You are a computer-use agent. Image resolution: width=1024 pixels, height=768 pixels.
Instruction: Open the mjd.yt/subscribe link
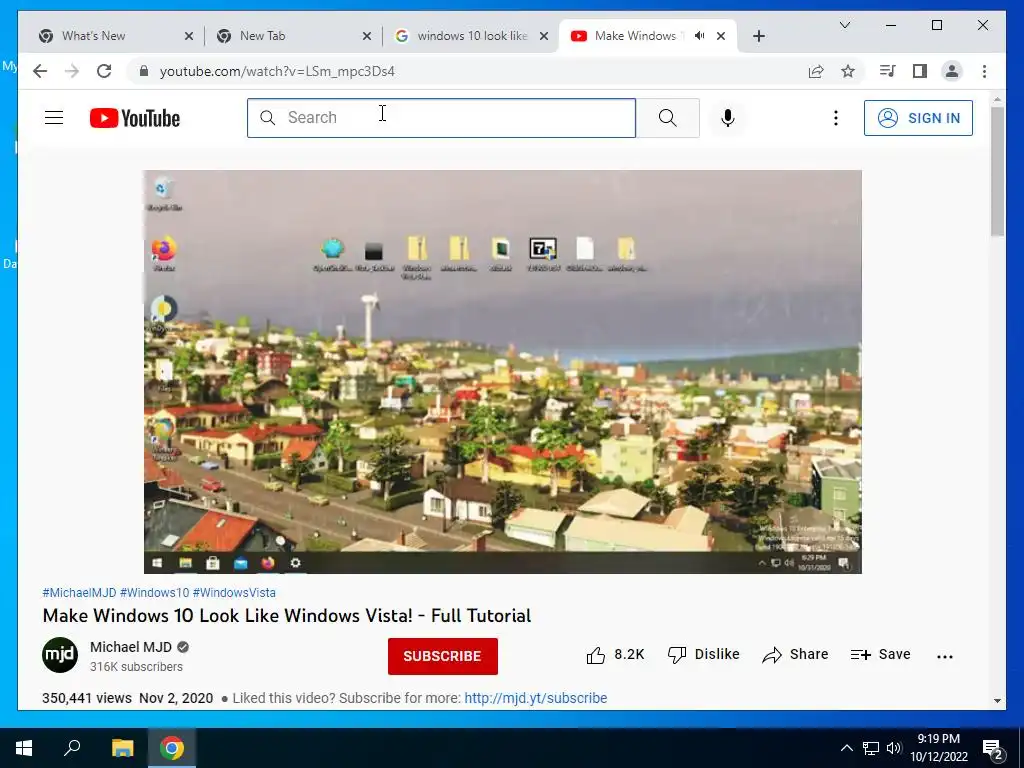point(536,698)
